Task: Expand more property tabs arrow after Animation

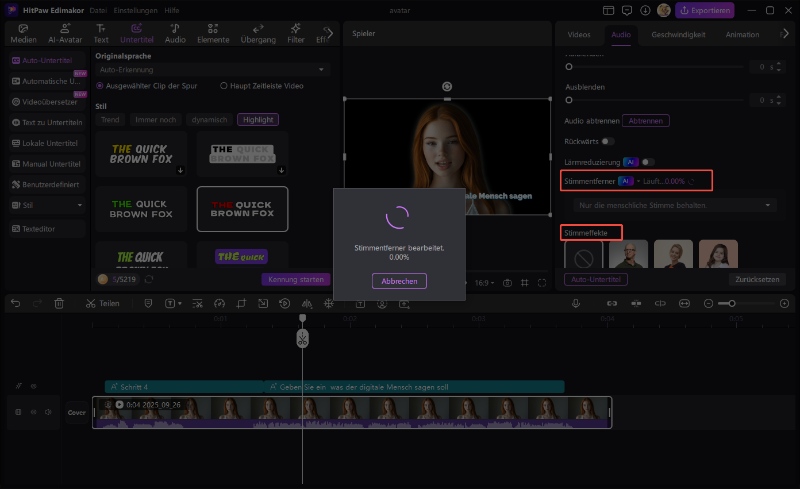Action: coord(786,34)
